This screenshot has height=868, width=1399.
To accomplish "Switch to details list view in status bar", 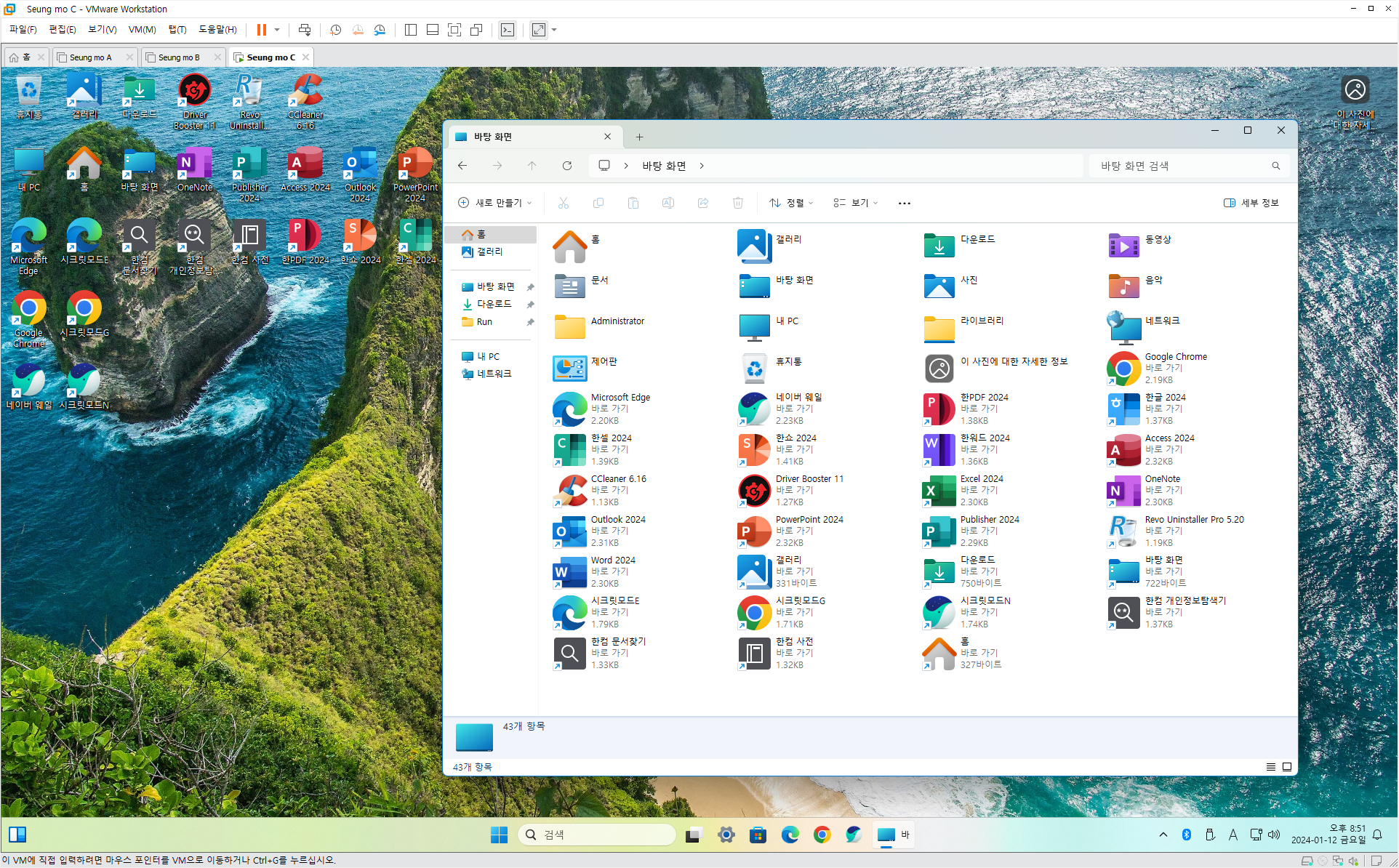I will (x=1270, y=767).
